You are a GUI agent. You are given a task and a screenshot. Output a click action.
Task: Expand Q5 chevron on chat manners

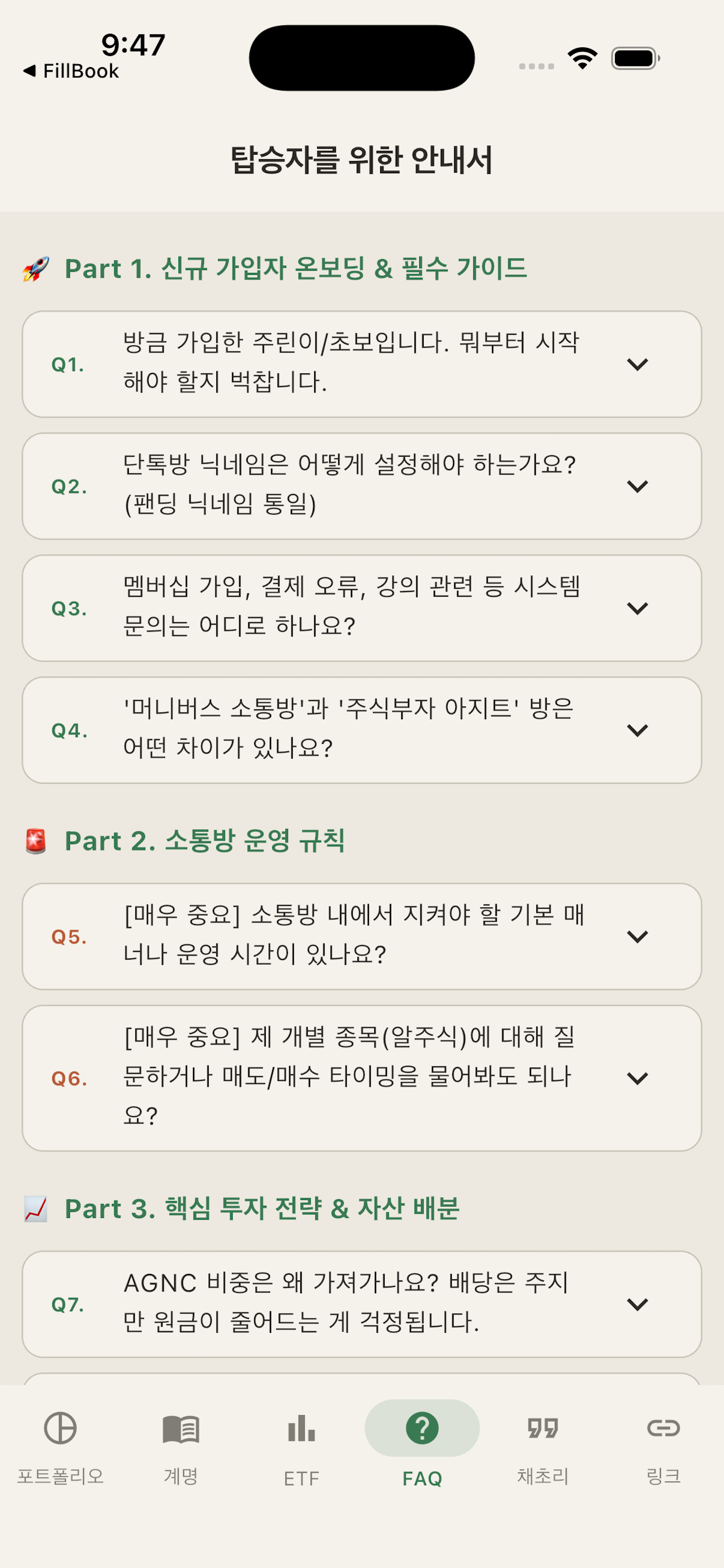tap(637, 937)
